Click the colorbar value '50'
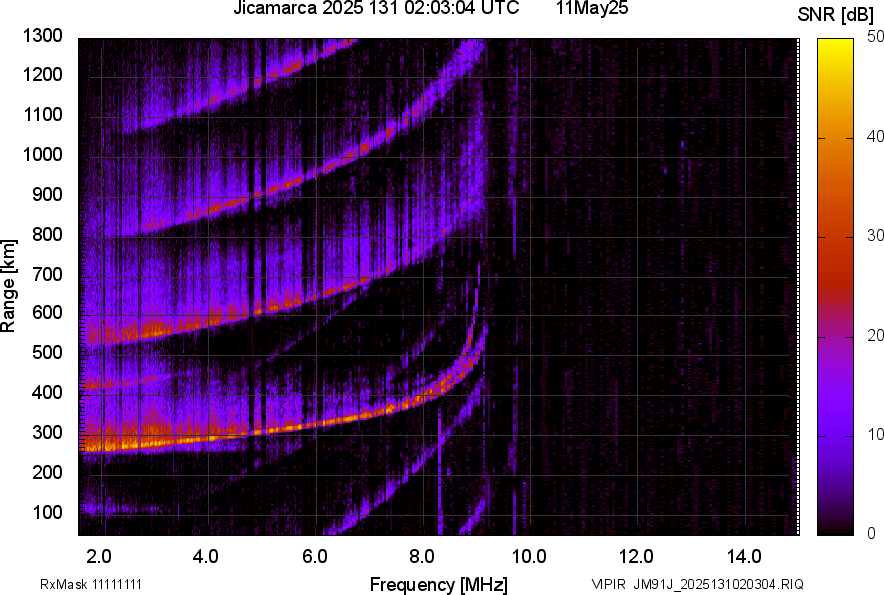 tap(876, 37)
